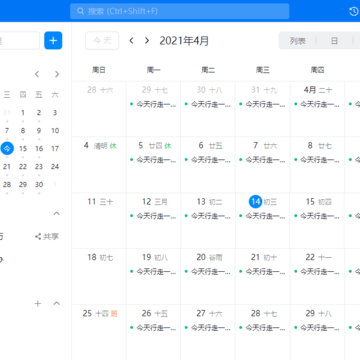Mini calendar next month arrow
Screen dimensions: 360x360
click(57, 74)
